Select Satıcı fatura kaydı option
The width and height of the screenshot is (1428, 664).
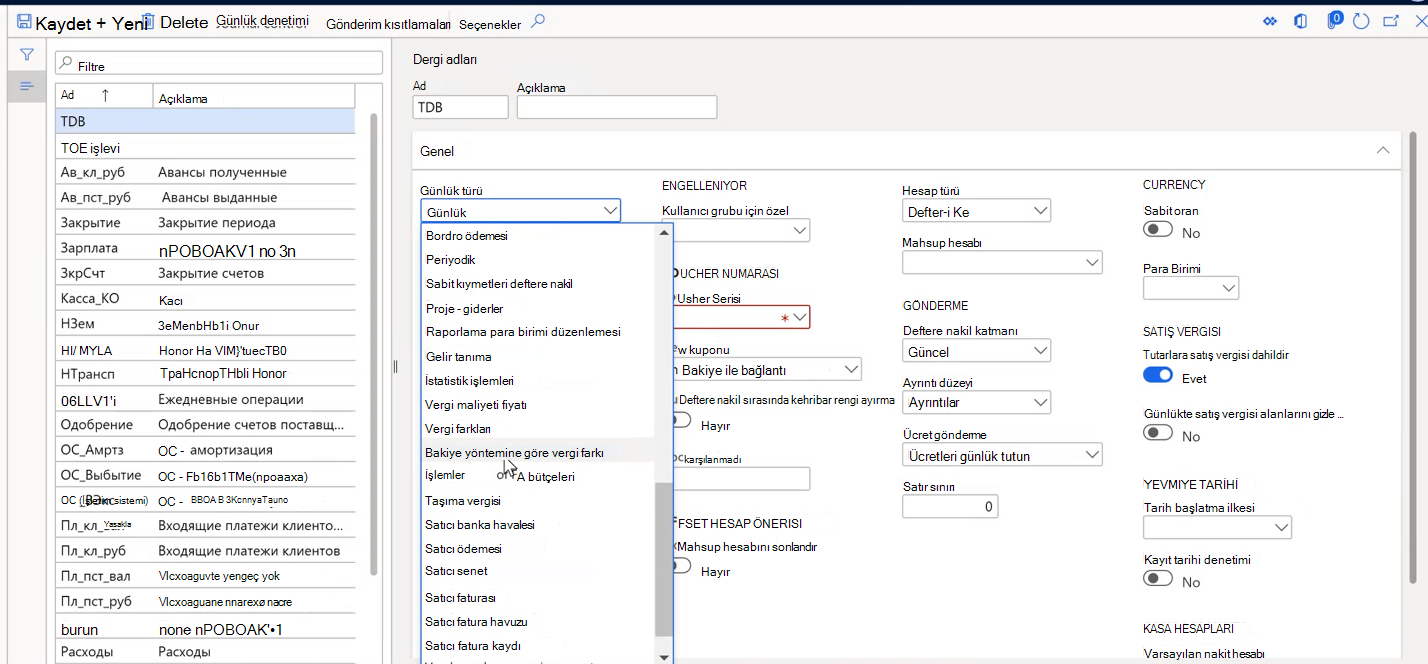coord(538,646)
